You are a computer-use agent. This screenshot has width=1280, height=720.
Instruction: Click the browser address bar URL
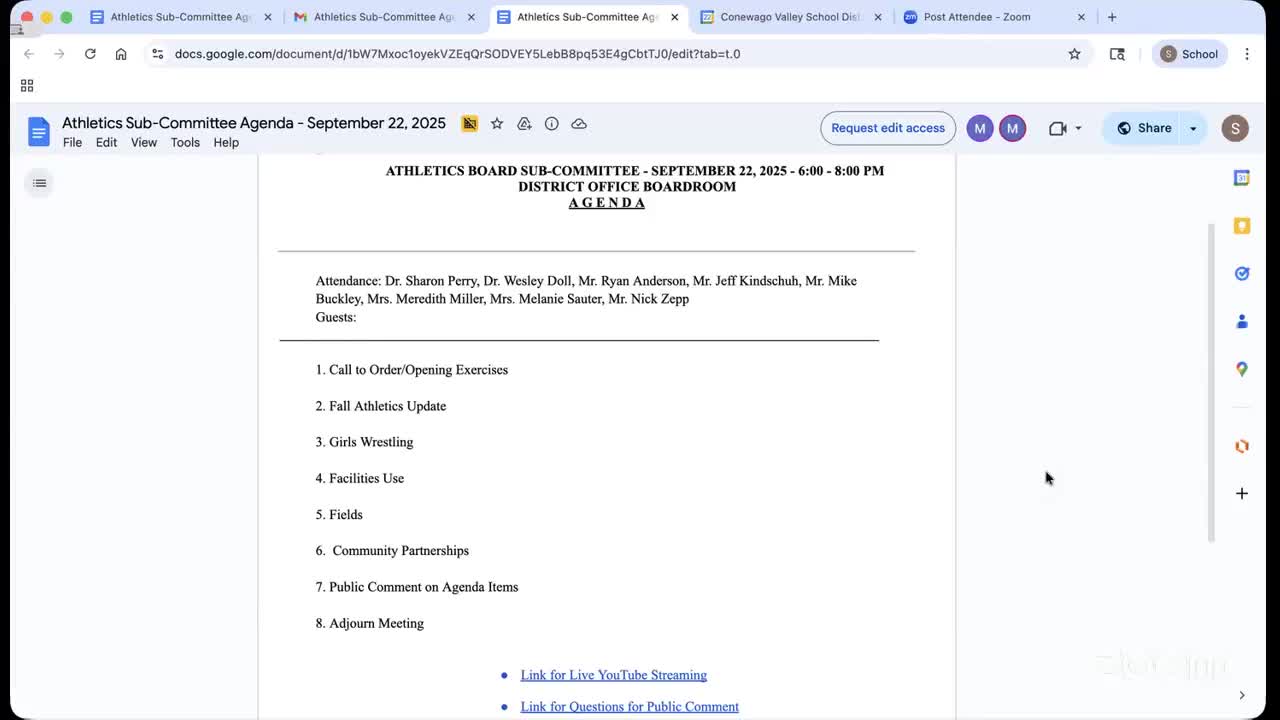pos(457,54)
